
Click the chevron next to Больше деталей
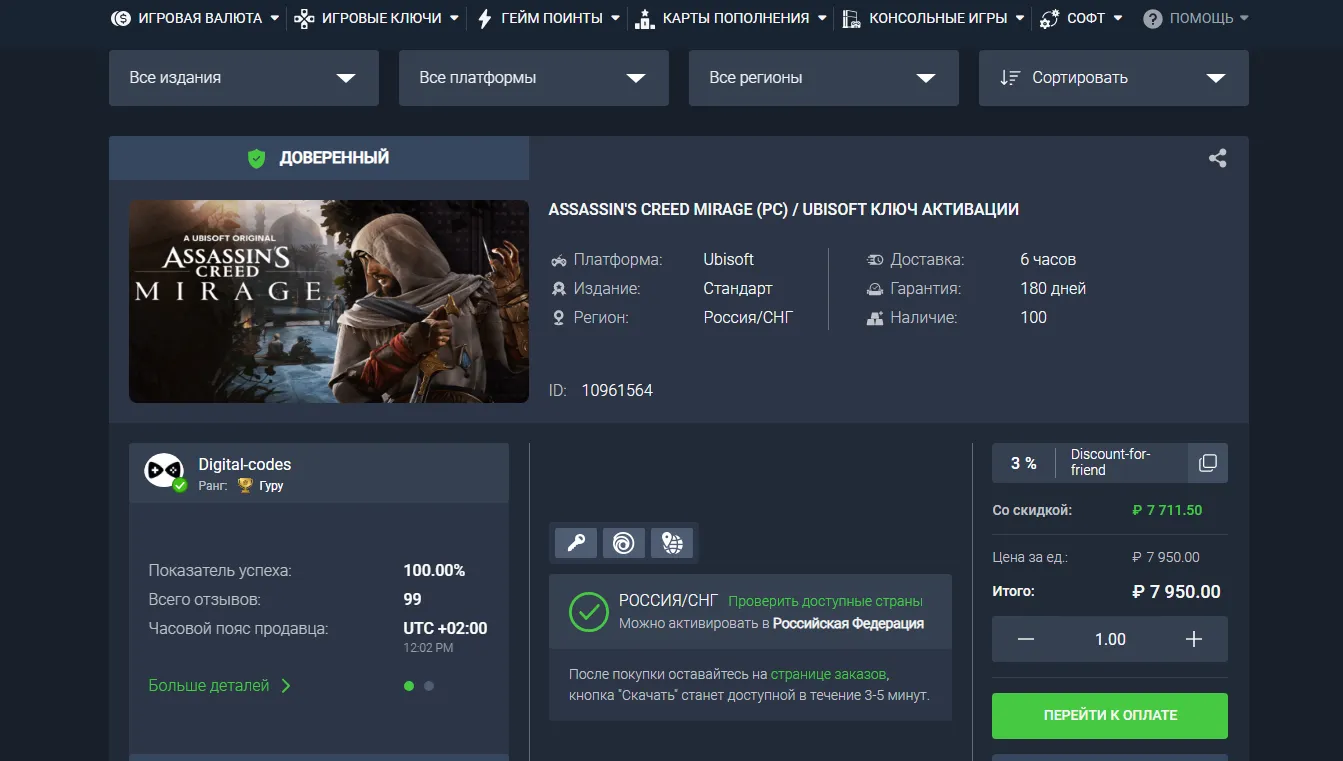286,686
